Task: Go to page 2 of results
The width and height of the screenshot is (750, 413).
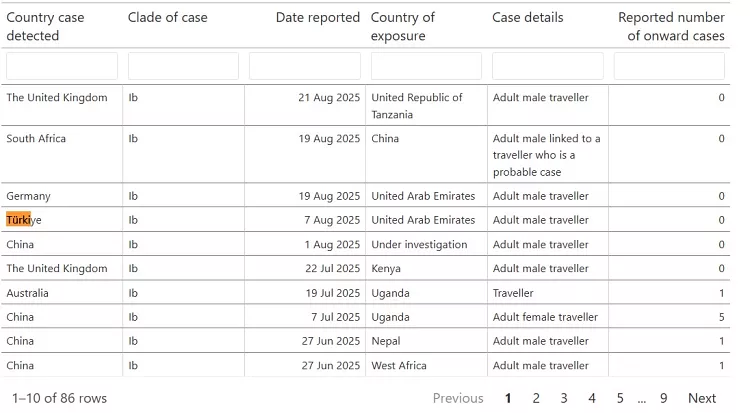Action: tap(536, 398)
